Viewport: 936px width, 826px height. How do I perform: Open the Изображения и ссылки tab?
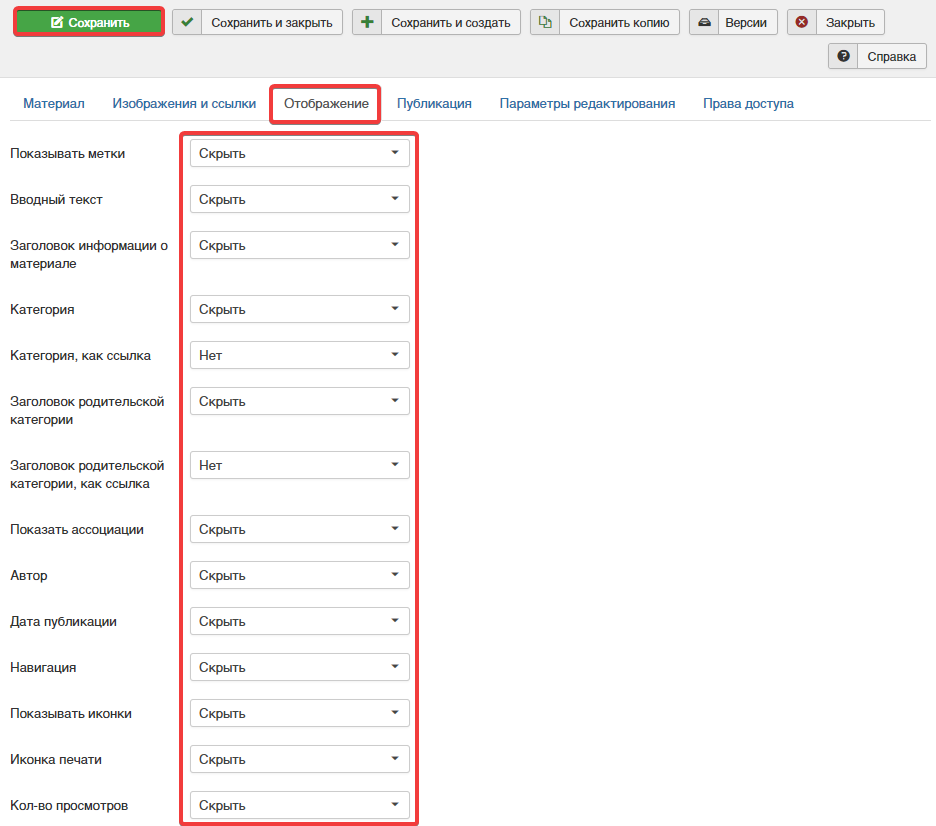point(176,103)
